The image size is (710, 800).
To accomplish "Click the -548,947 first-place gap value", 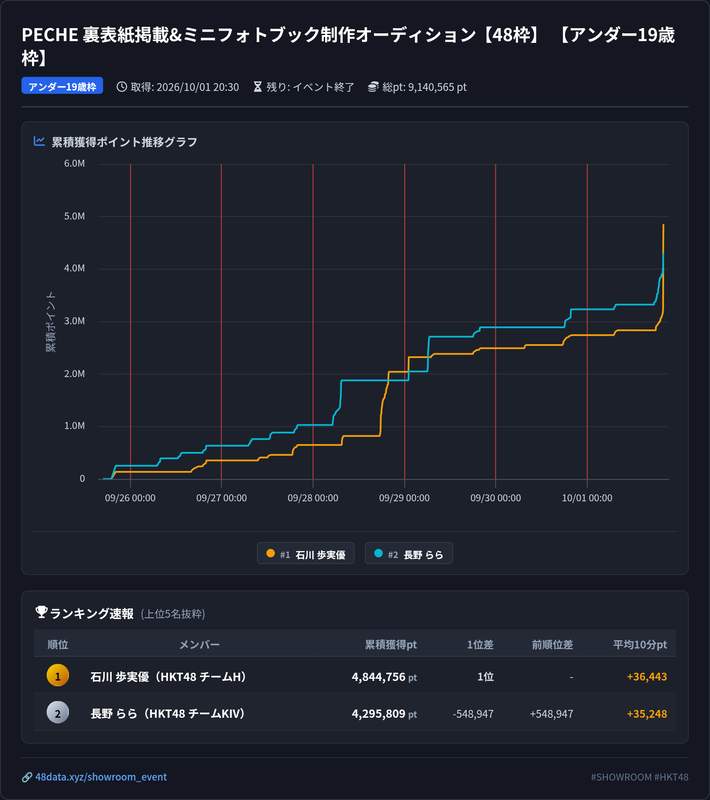I will coord(473,714).
